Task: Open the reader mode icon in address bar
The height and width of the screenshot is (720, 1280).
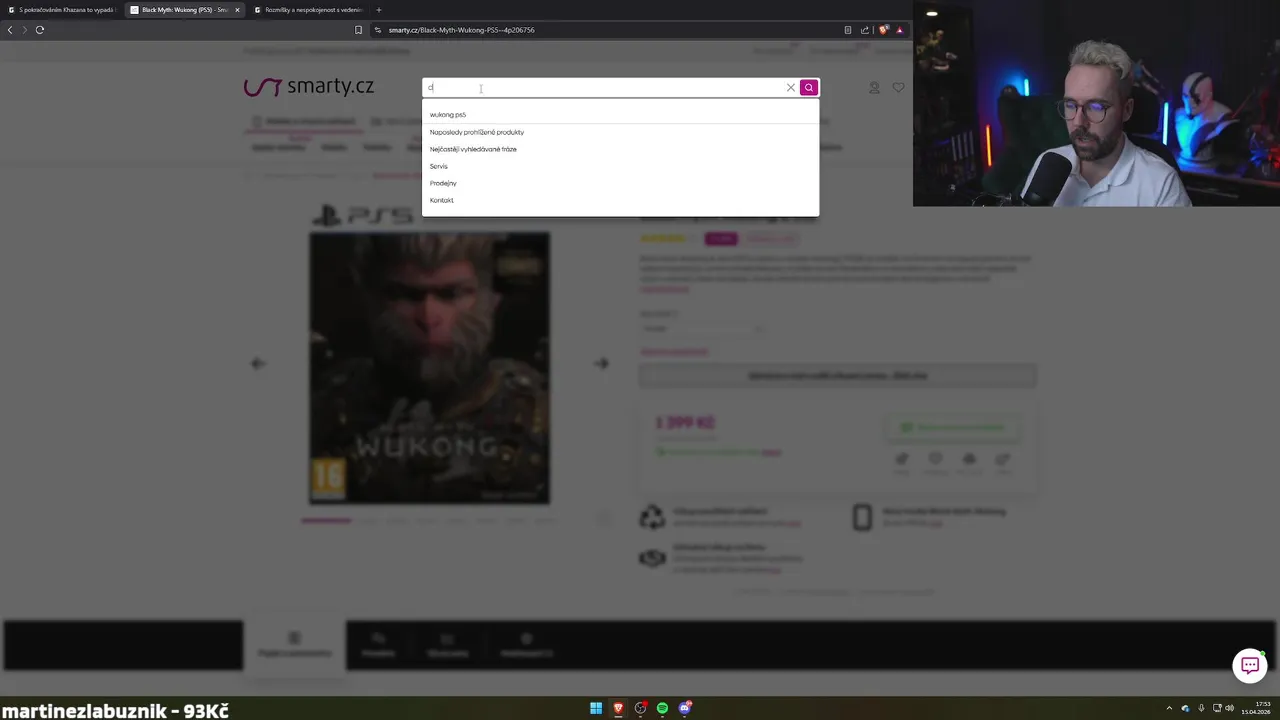Action: [848, 30]
